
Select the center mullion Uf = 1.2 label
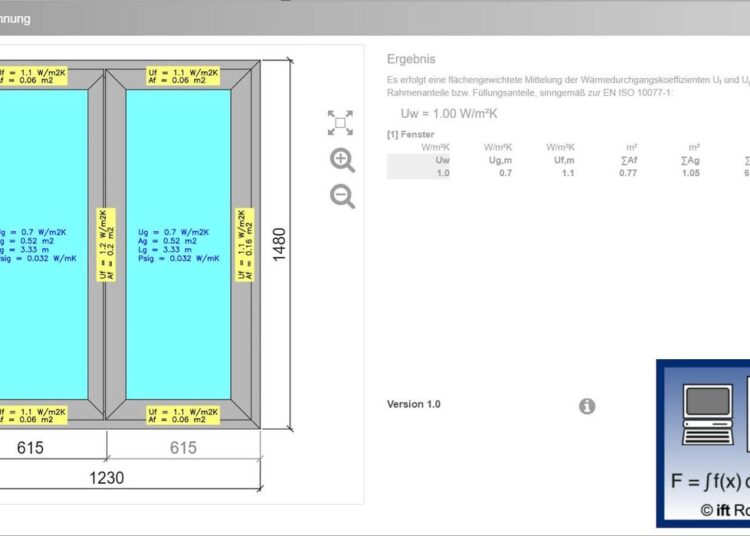pyautogui.click(x=106, y=244)
